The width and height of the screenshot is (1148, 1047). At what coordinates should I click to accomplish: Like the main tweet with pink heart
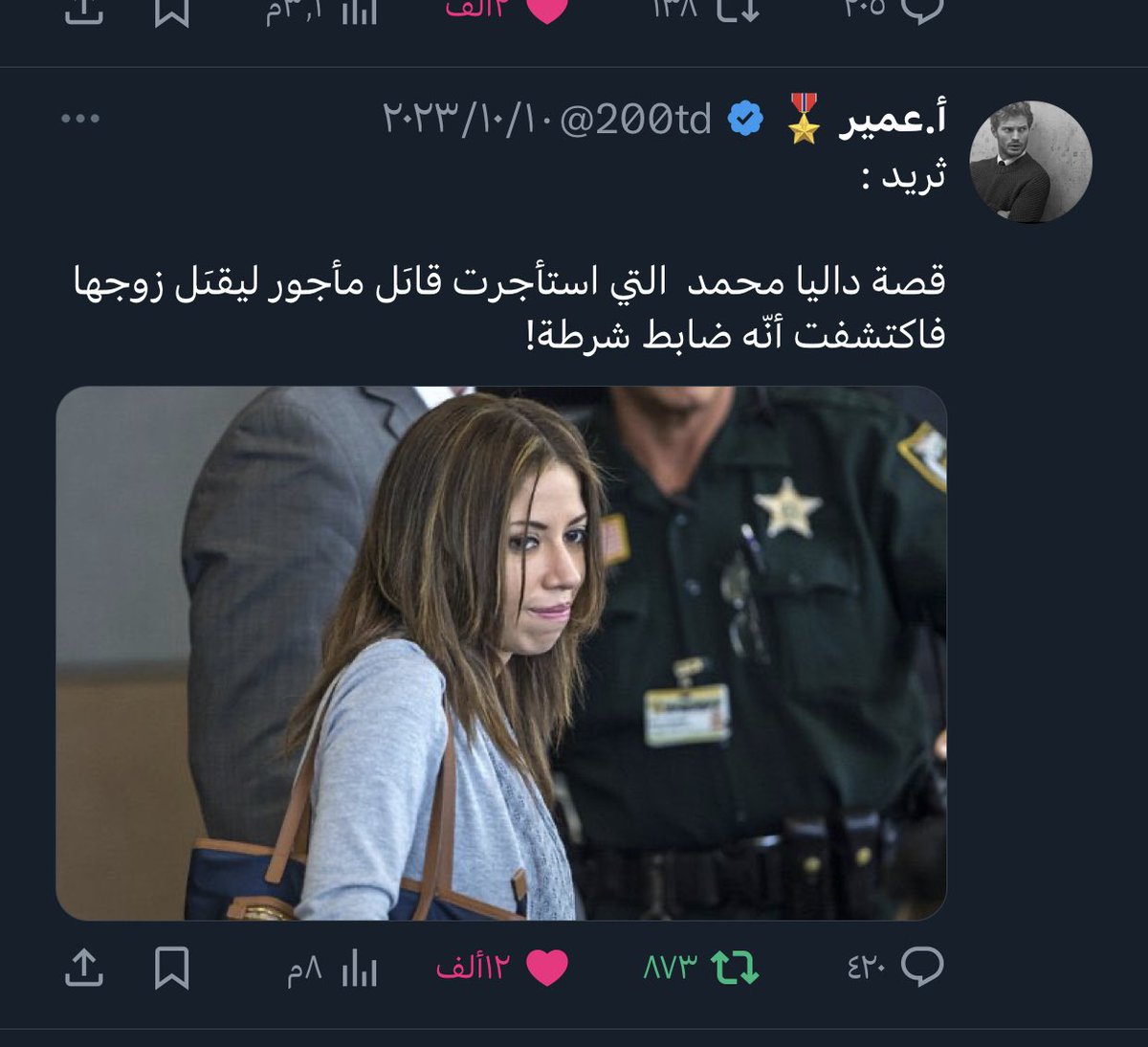tap(502, 968)
